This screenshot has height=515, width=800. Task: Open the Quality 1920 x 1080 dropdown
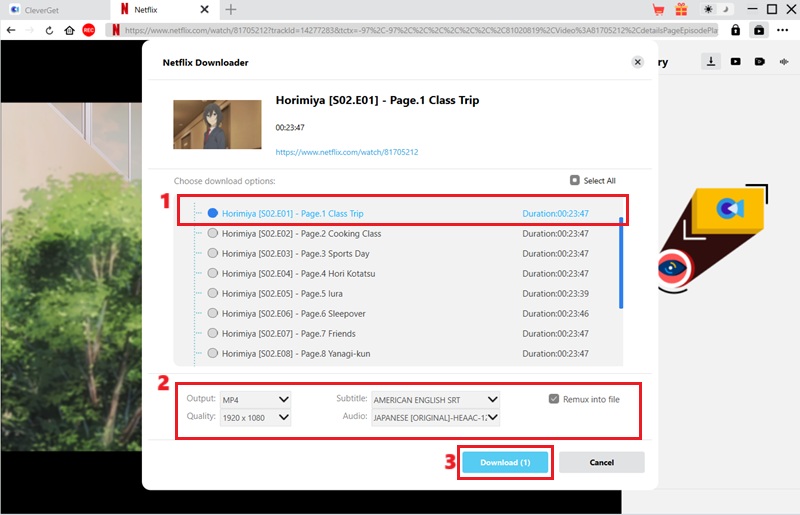click(x=256, y=418)
